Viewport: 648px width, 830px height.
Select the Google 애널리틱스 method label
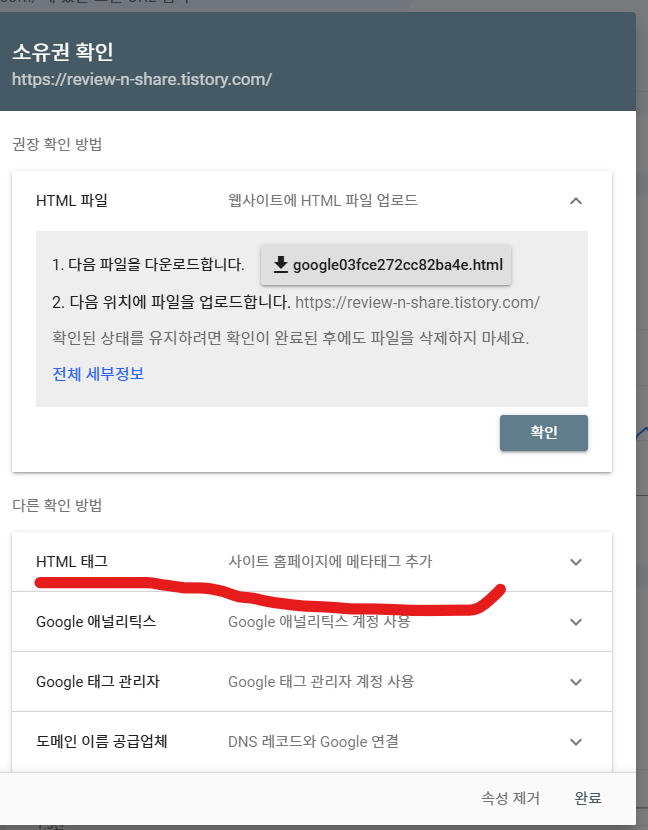tap(96, 621)
